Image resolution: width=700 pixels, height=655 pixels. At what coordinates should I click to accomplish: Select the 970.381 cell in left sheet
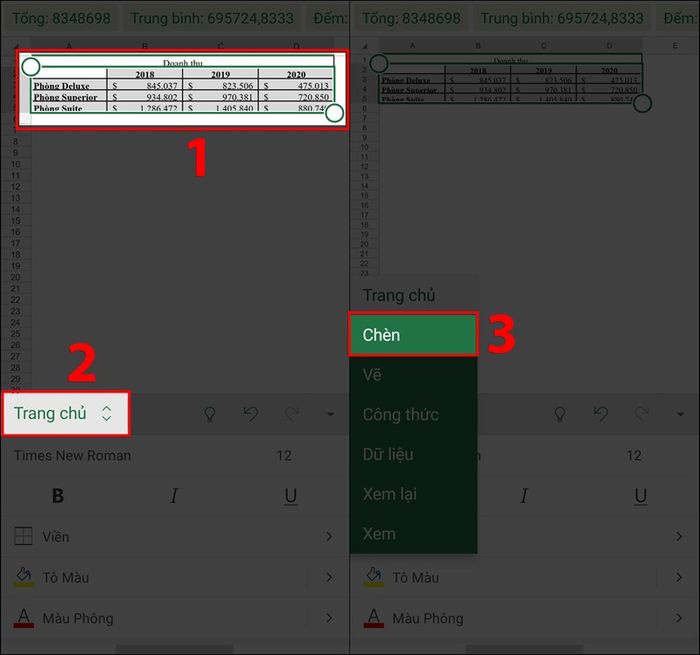click(221, 97)
